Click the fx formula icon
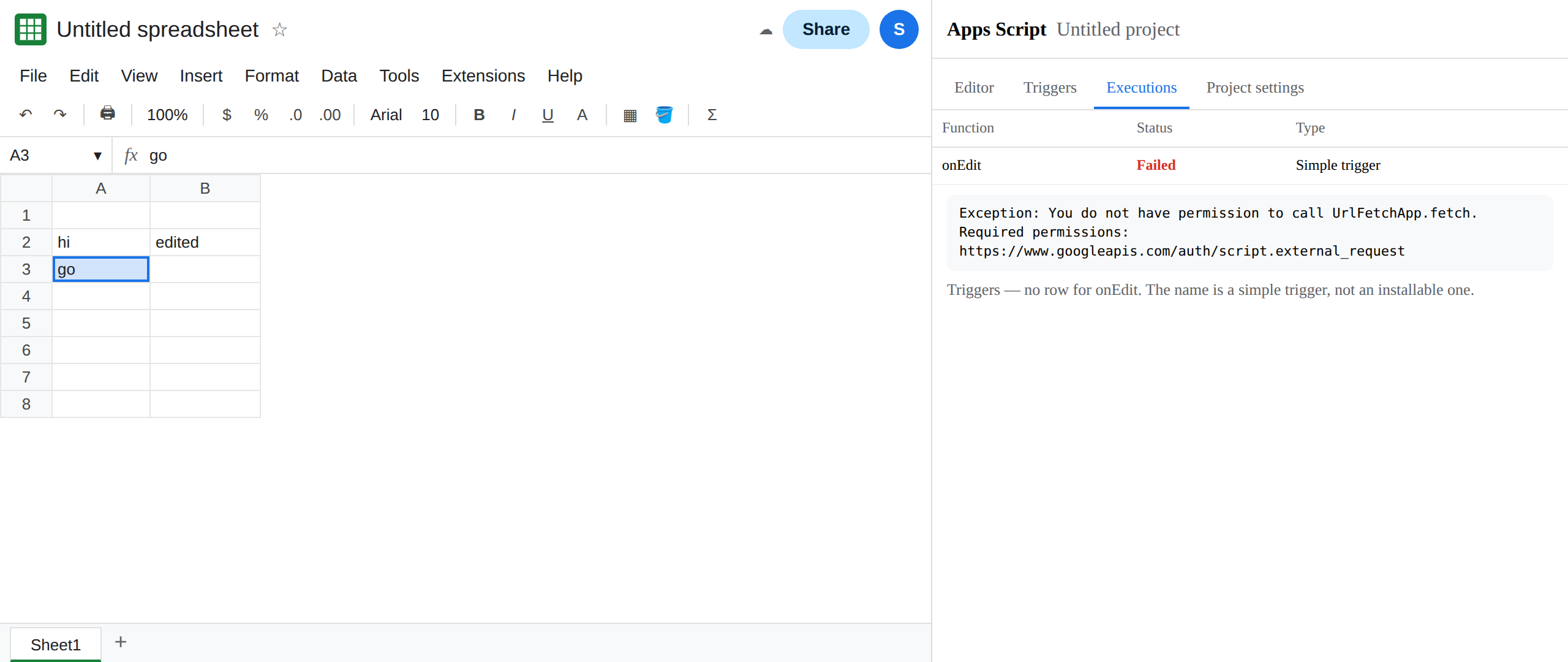The height and width of the screenshot is (662, 1568). tap(131, 155)
